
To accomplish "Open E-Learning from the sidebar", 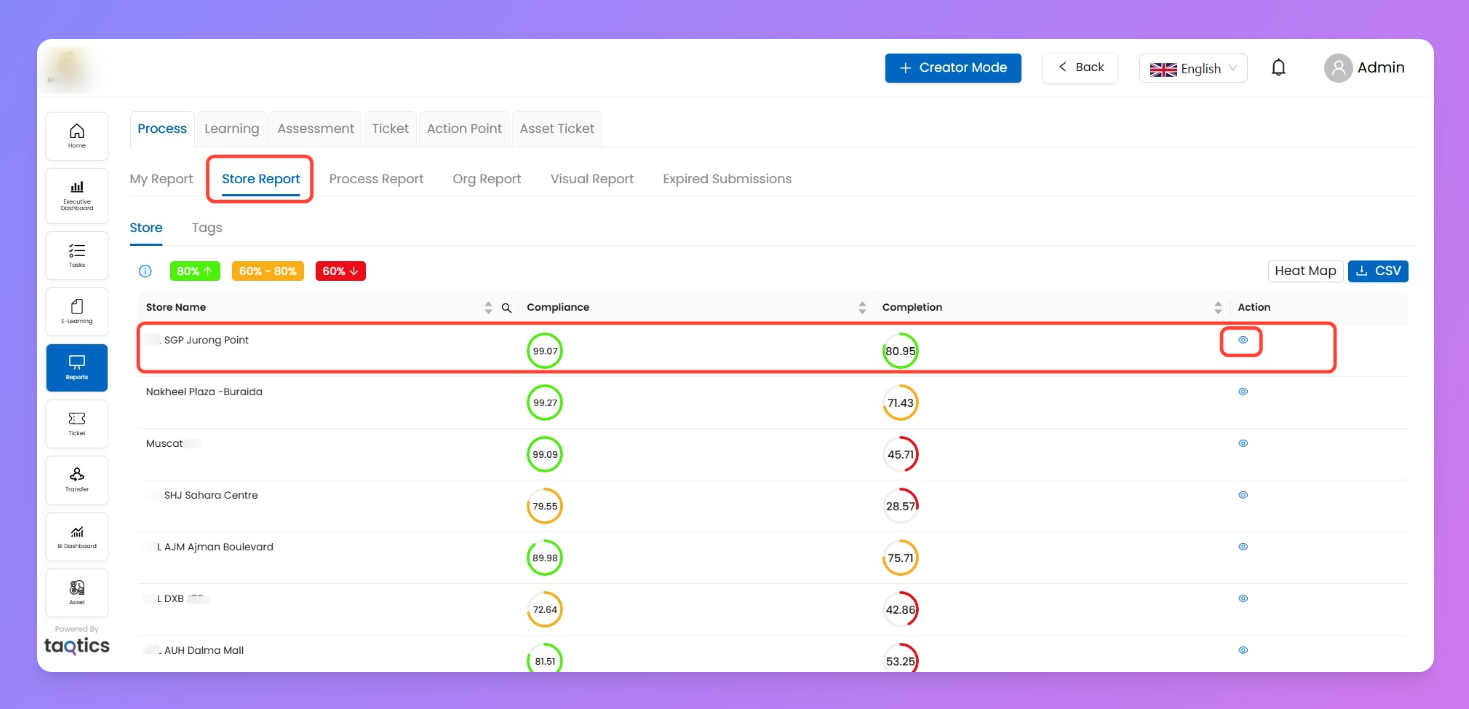I will (x=77, y=311).
